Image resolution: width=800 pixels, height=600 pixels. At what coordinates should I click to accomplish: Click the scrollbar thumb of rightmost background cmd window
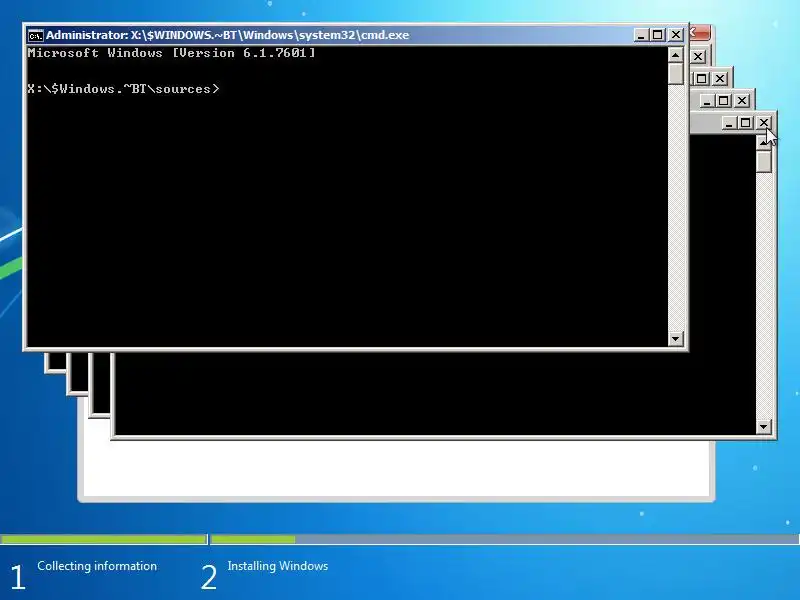click(764, 162)
